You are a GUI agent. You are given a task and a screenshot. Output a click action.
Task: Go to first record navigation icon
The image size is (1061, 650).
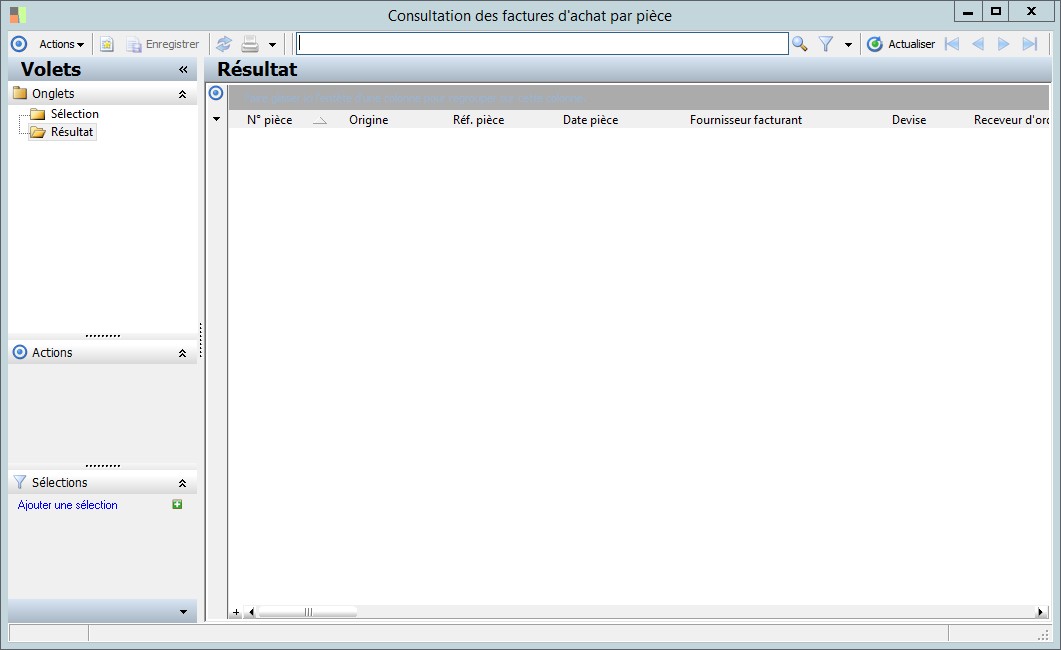pyautogui.click(x=952, y=44)
